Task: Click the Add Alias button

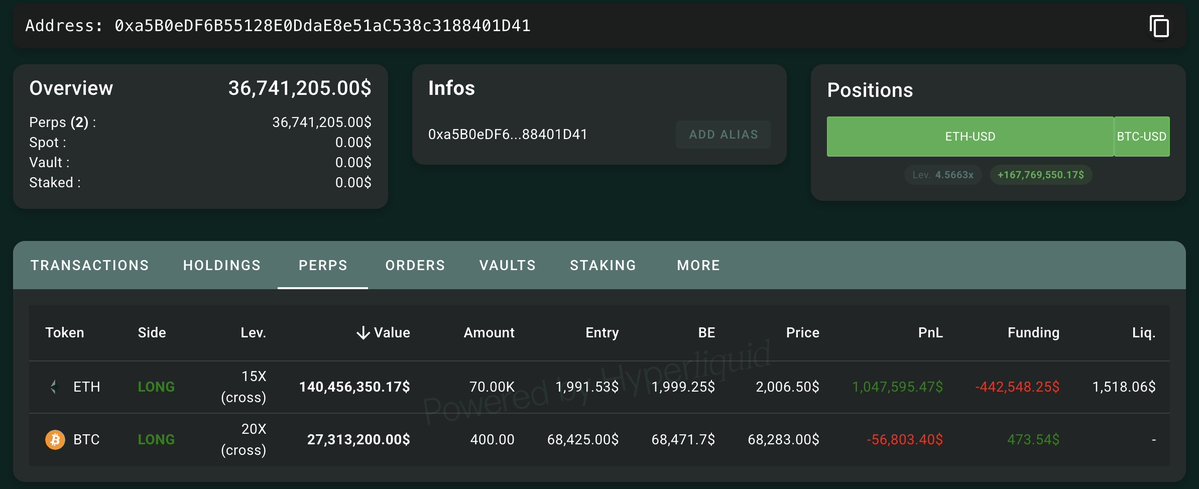Action: point(723,134)
